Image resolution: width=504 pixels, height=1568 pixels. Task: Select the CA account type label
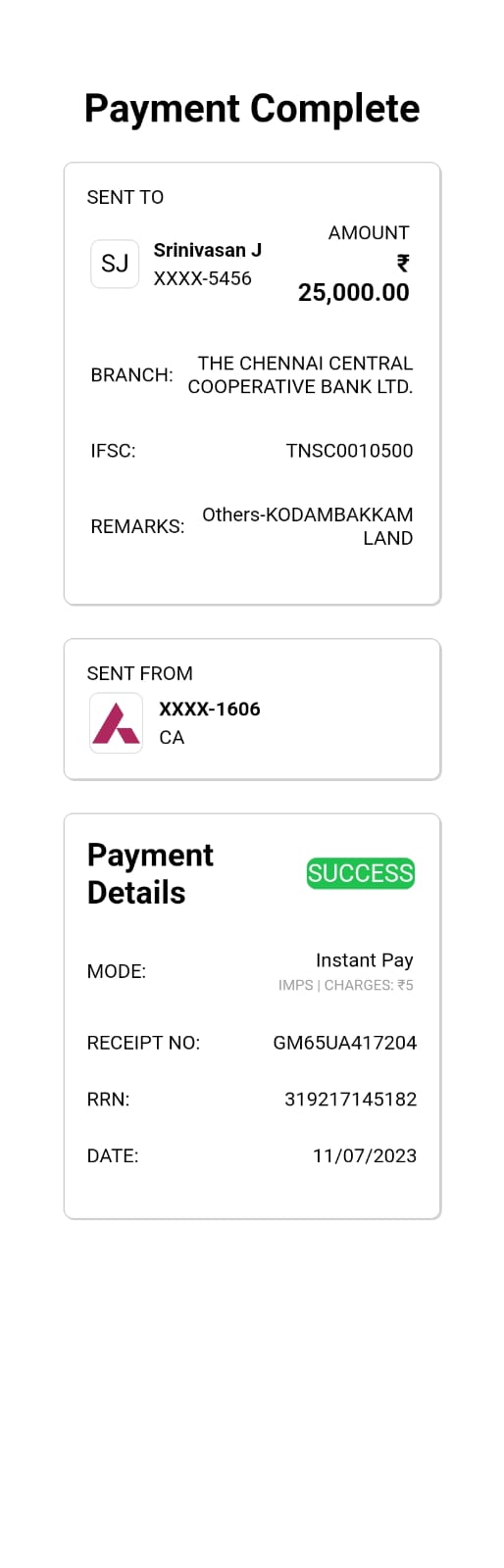(x=172, y=737)
